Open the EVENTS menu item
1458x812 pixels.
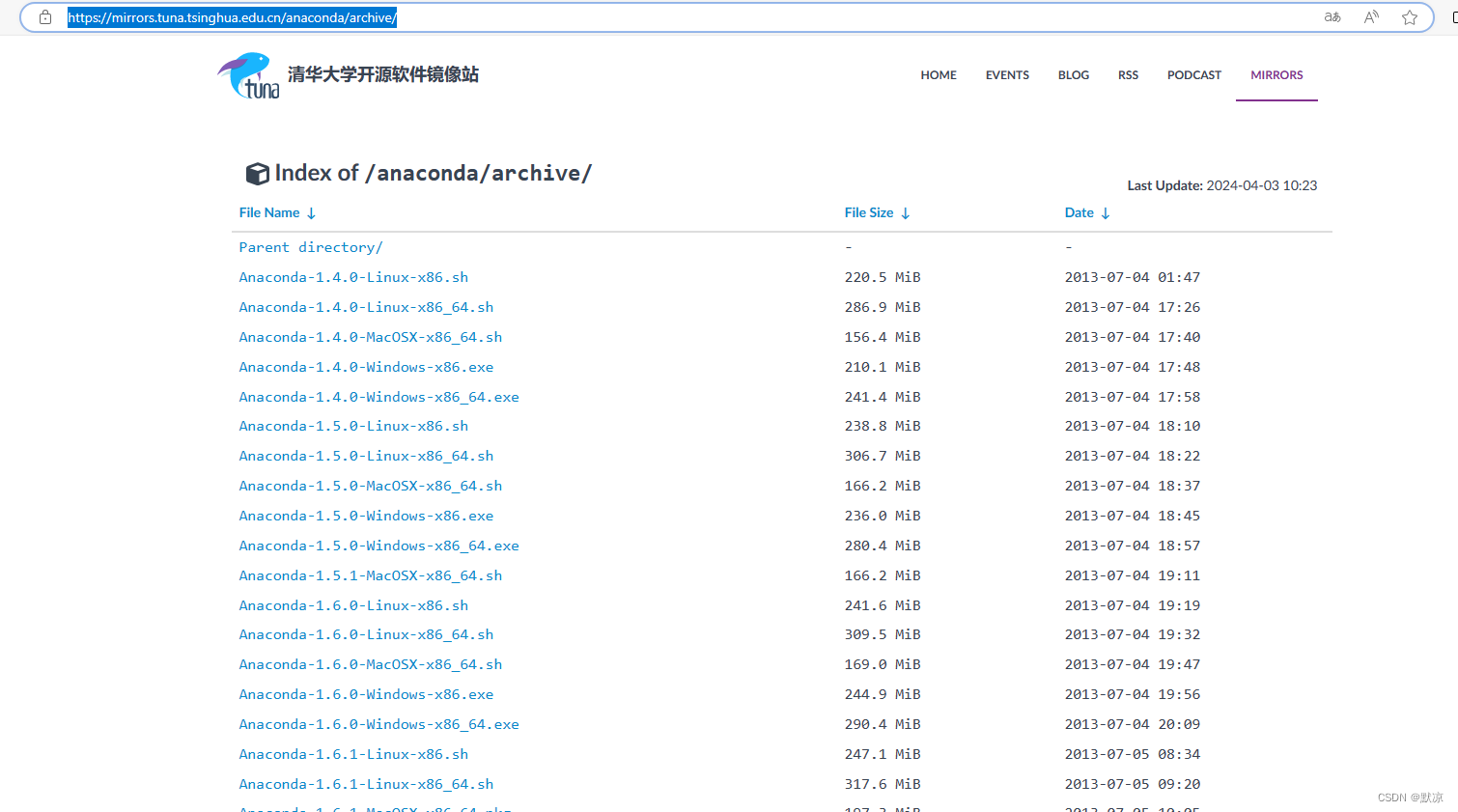click(x=1007, y=75)
